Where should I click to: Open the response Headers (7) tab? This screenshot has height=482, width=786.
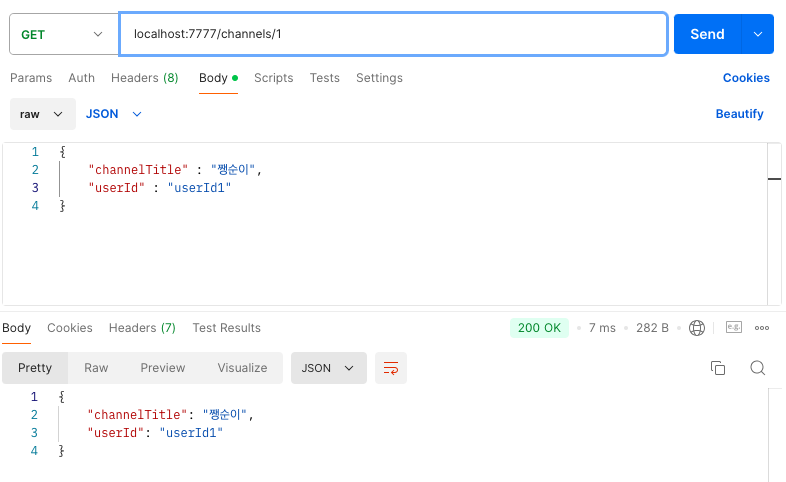(142, 328)
